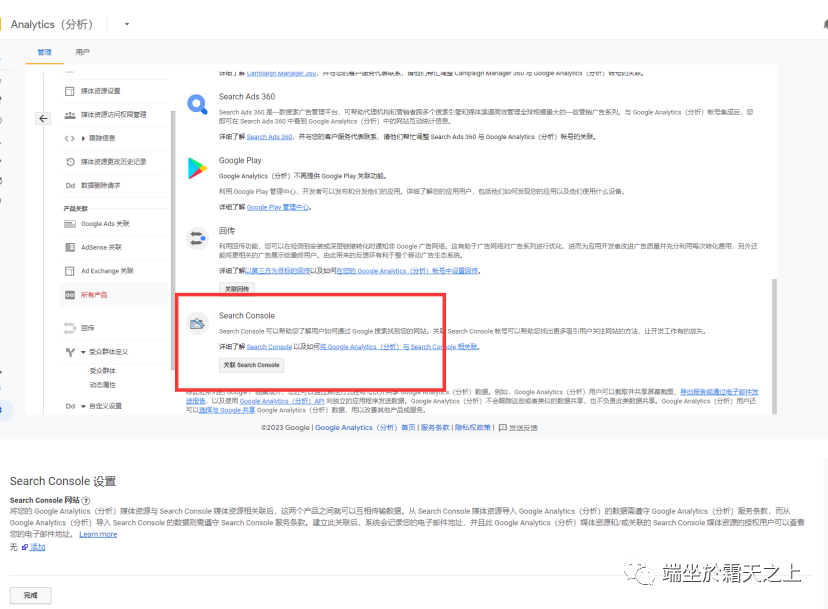Image resolution: width=828 pixels, height=609 pixels.
Task: Switch to the 用户 tab
Action: (82, 52)
